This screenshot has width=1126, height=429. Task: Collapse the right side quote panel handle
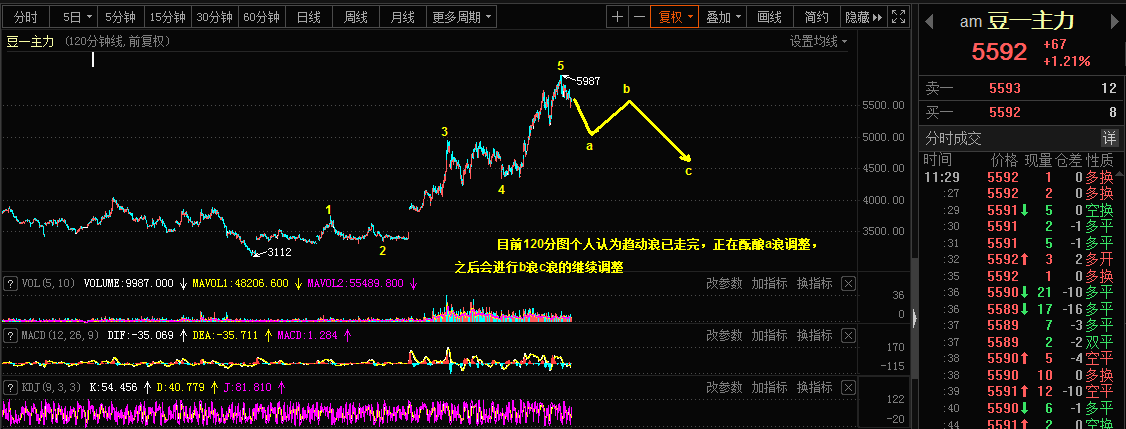(914, 318)
